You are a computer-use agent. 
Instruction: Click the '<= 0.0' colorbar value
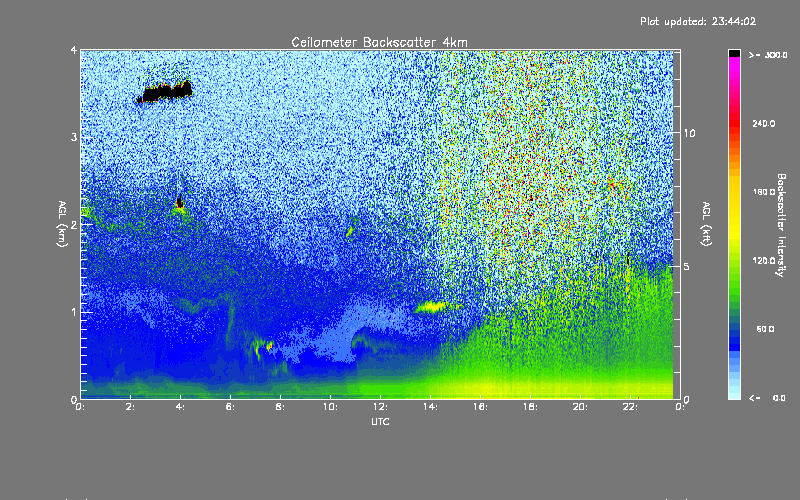pos(767,398)
